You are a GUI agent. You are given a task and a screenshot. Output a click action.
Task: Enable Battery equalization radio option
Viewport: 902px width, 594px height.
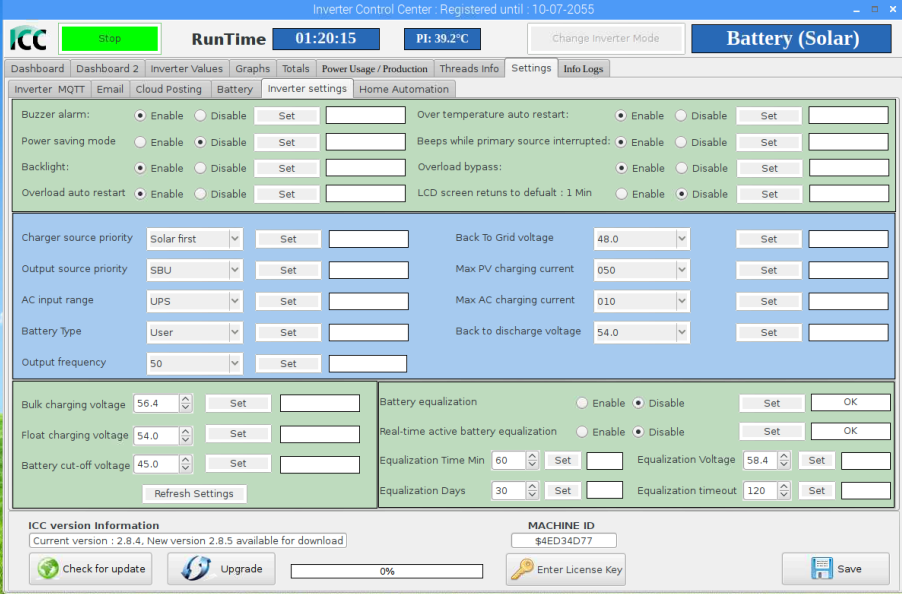tap(582, 403)
